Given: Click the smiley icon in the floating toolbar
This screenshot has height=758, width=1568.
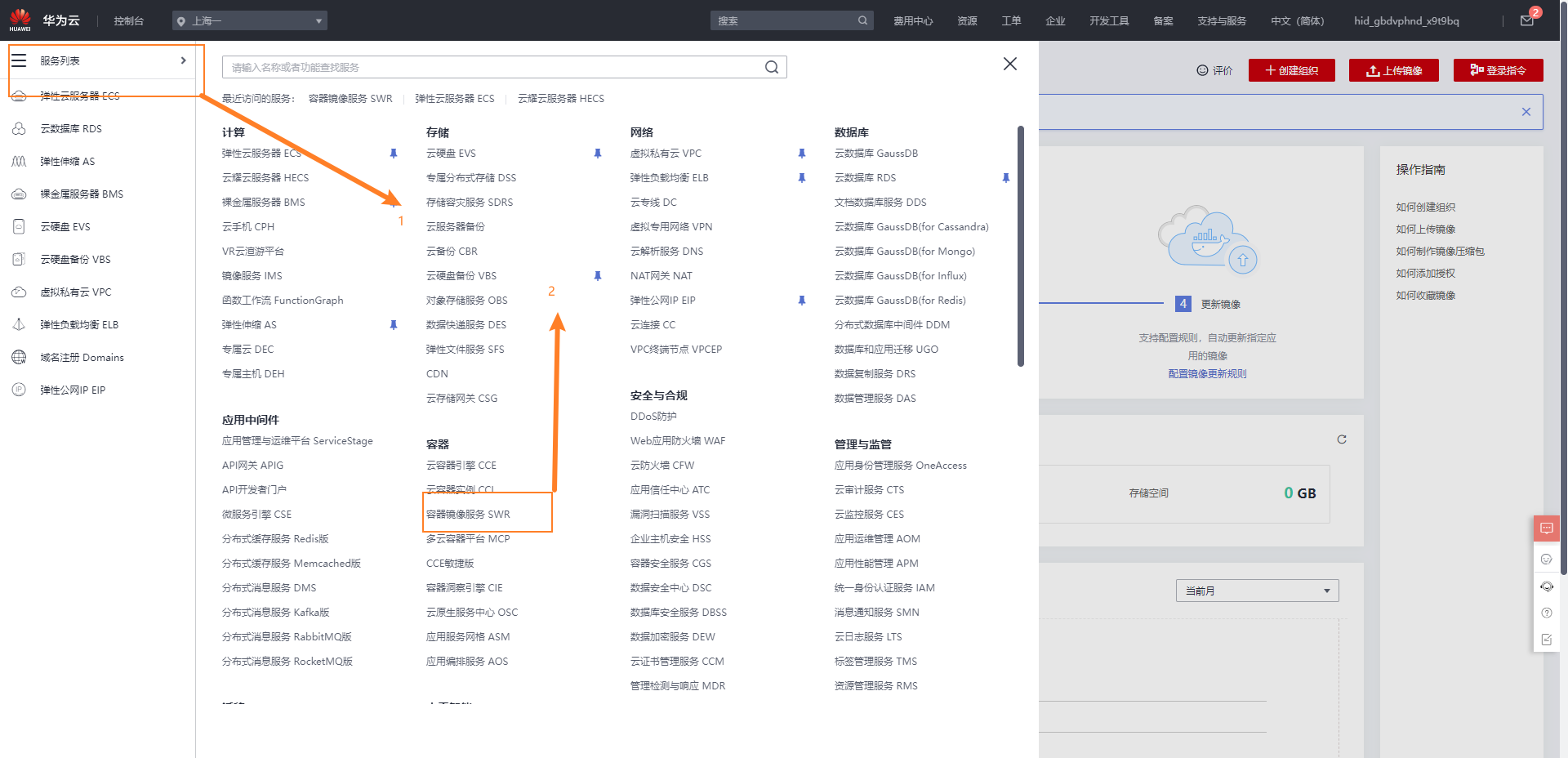Looking at the screenshot, I should tap(1547, 559).
